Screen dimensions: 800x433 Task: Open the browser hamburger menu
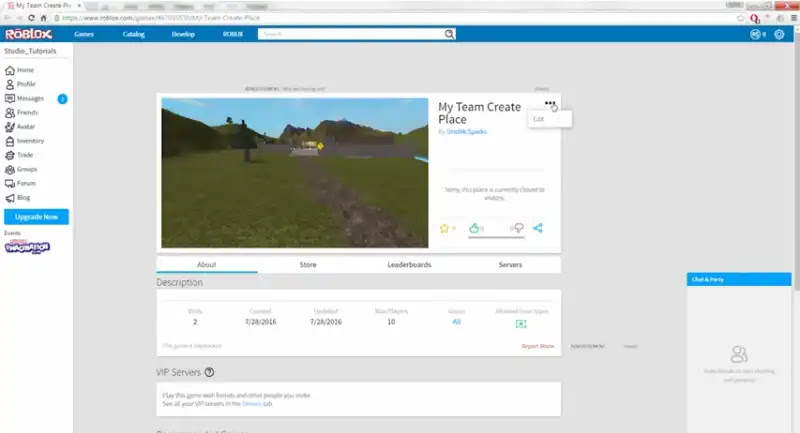point(794,18)
